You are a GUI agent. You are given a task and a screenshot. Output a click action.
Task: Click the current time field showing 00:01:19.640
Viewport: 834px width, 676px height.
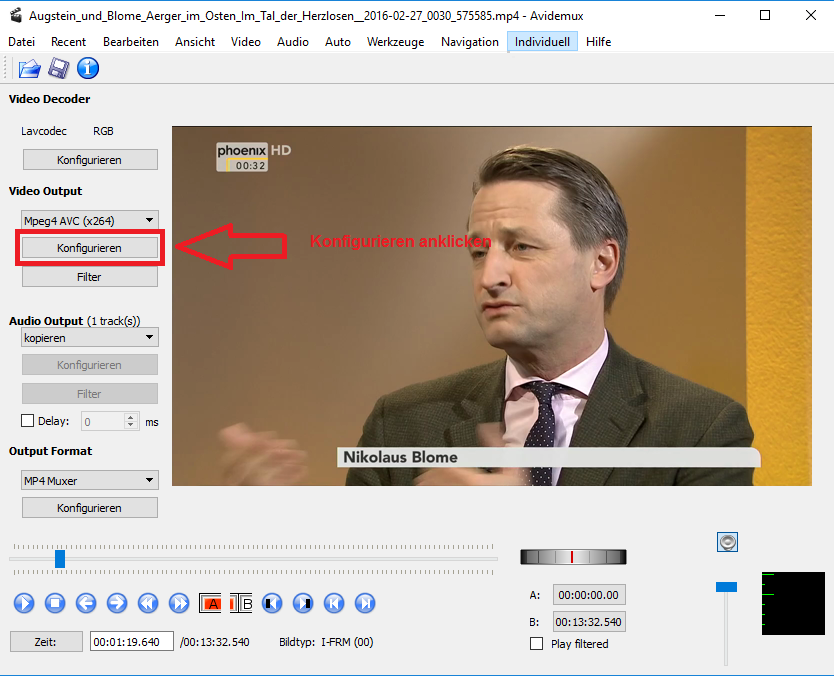coord(131,642)
